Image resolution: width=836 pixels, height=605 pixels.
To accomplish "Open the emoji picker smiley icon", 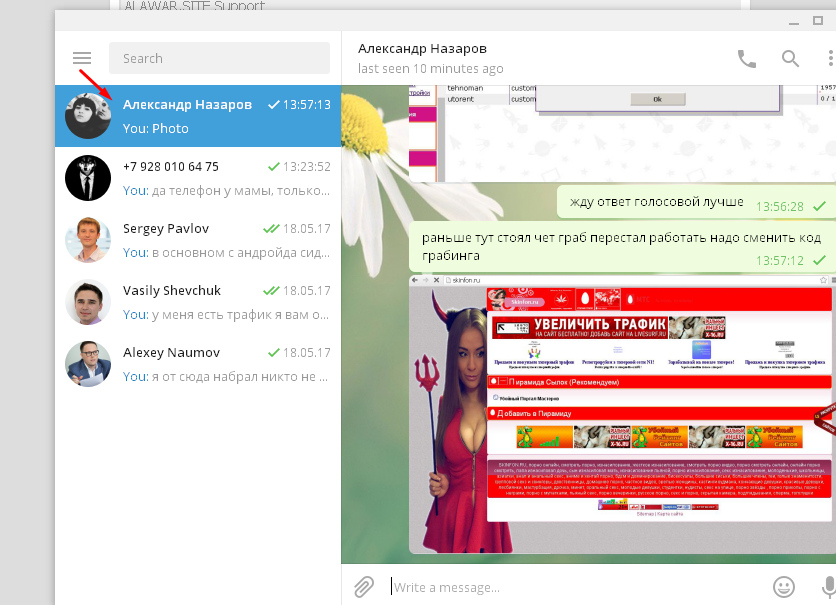I will click(784, 586).
